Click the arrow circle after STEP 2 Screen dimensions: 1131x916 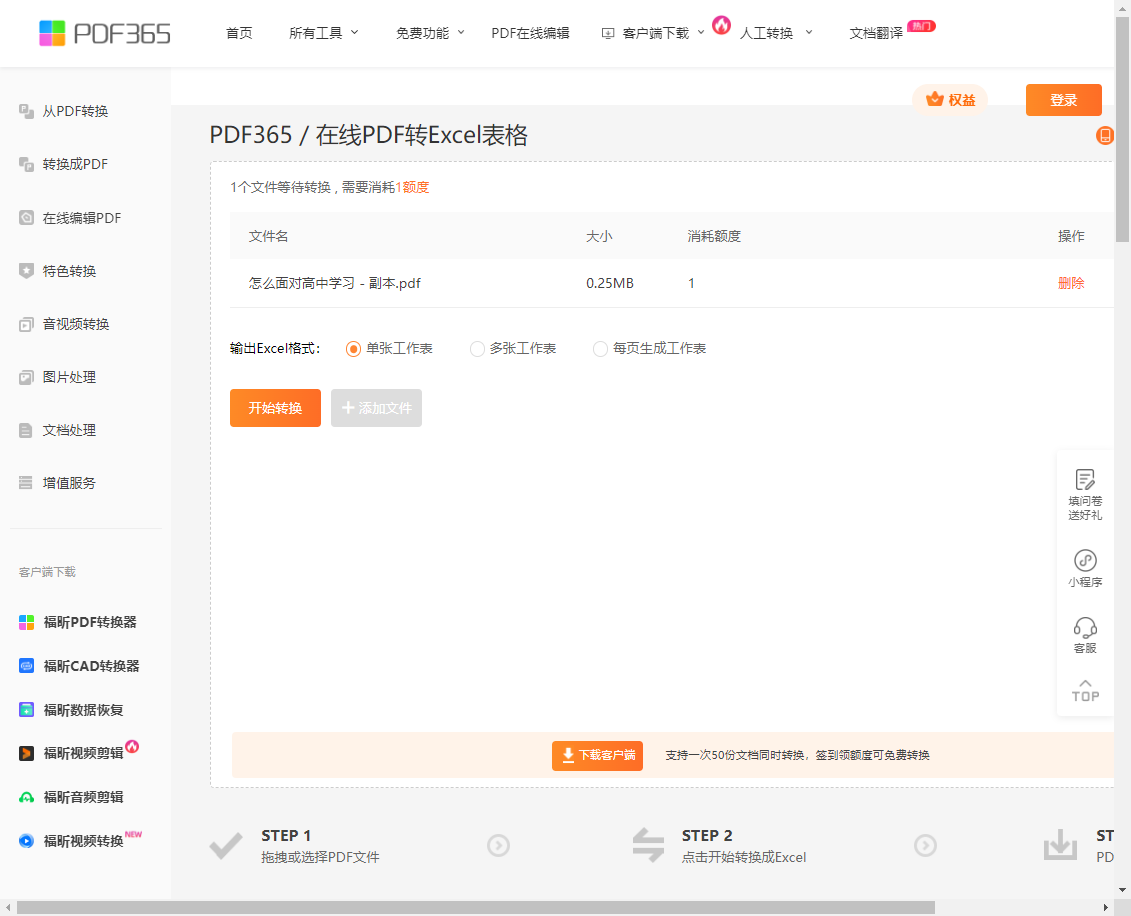[925, 845]
